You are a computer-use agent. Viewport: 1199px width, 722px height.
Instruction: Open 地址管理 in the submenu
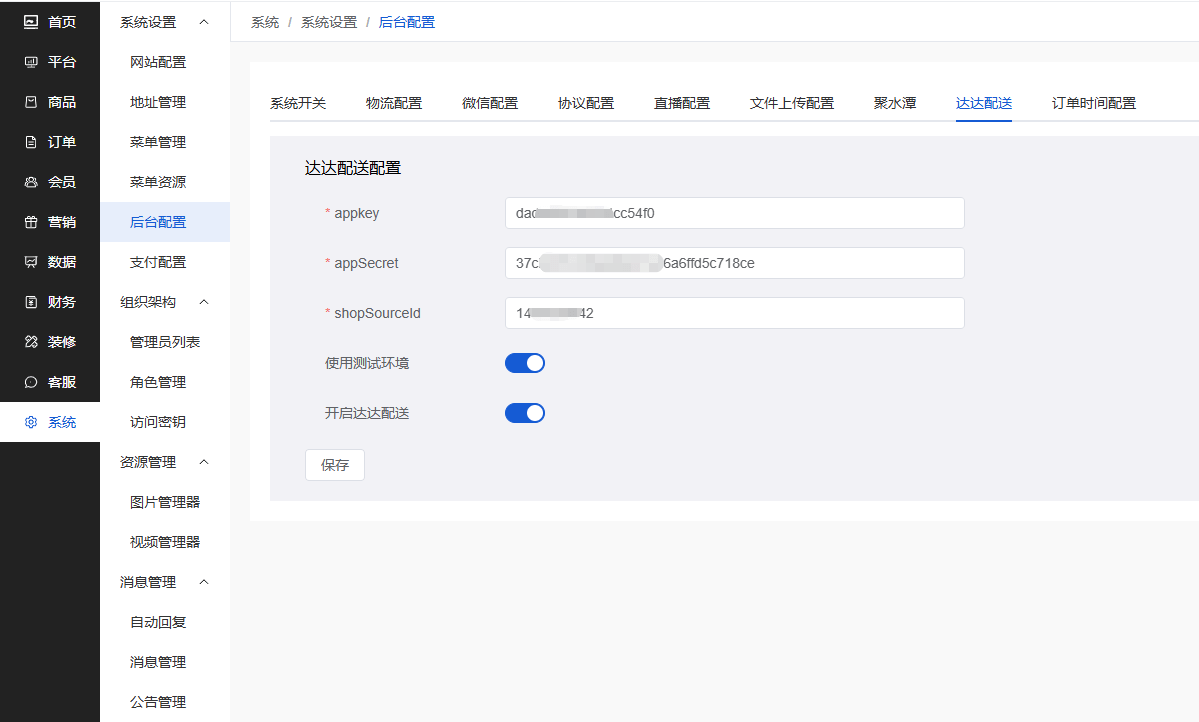[165, 102]
